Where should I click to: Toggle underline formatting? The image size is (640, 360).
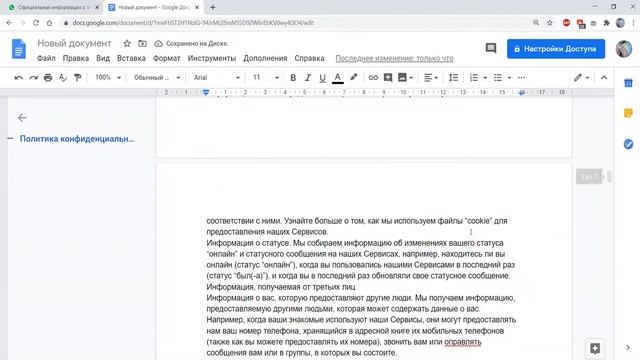322,78
